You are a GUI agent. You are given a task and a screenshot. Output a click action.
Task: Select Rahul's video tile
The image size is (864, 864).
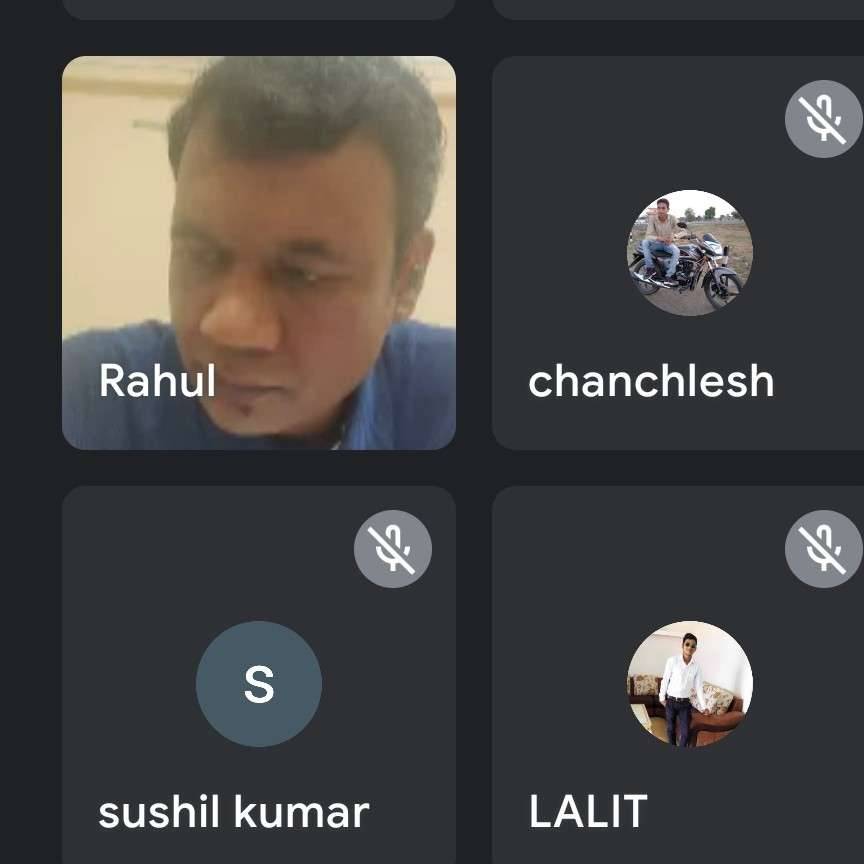click(x=259, y=253)
